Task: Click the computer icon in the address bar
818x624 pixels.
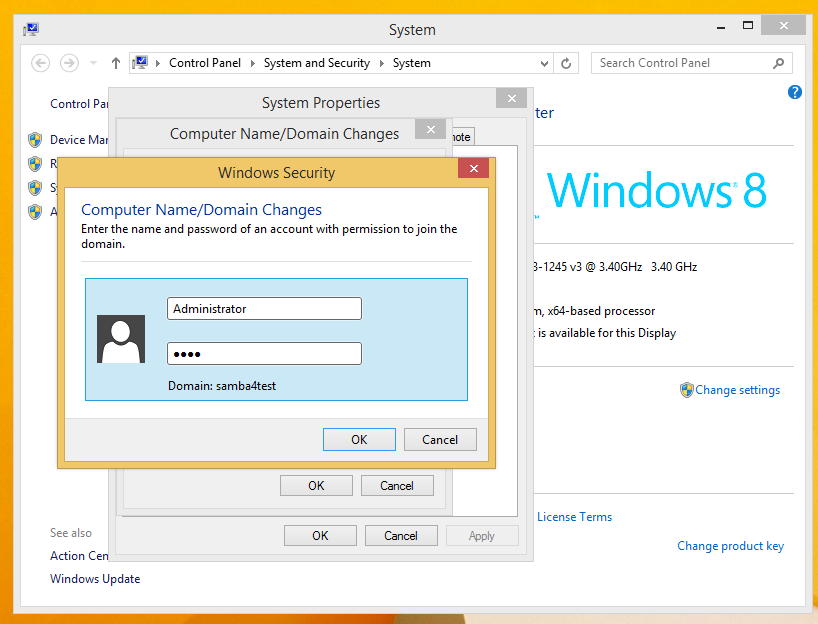Action: tap(140, 63)
